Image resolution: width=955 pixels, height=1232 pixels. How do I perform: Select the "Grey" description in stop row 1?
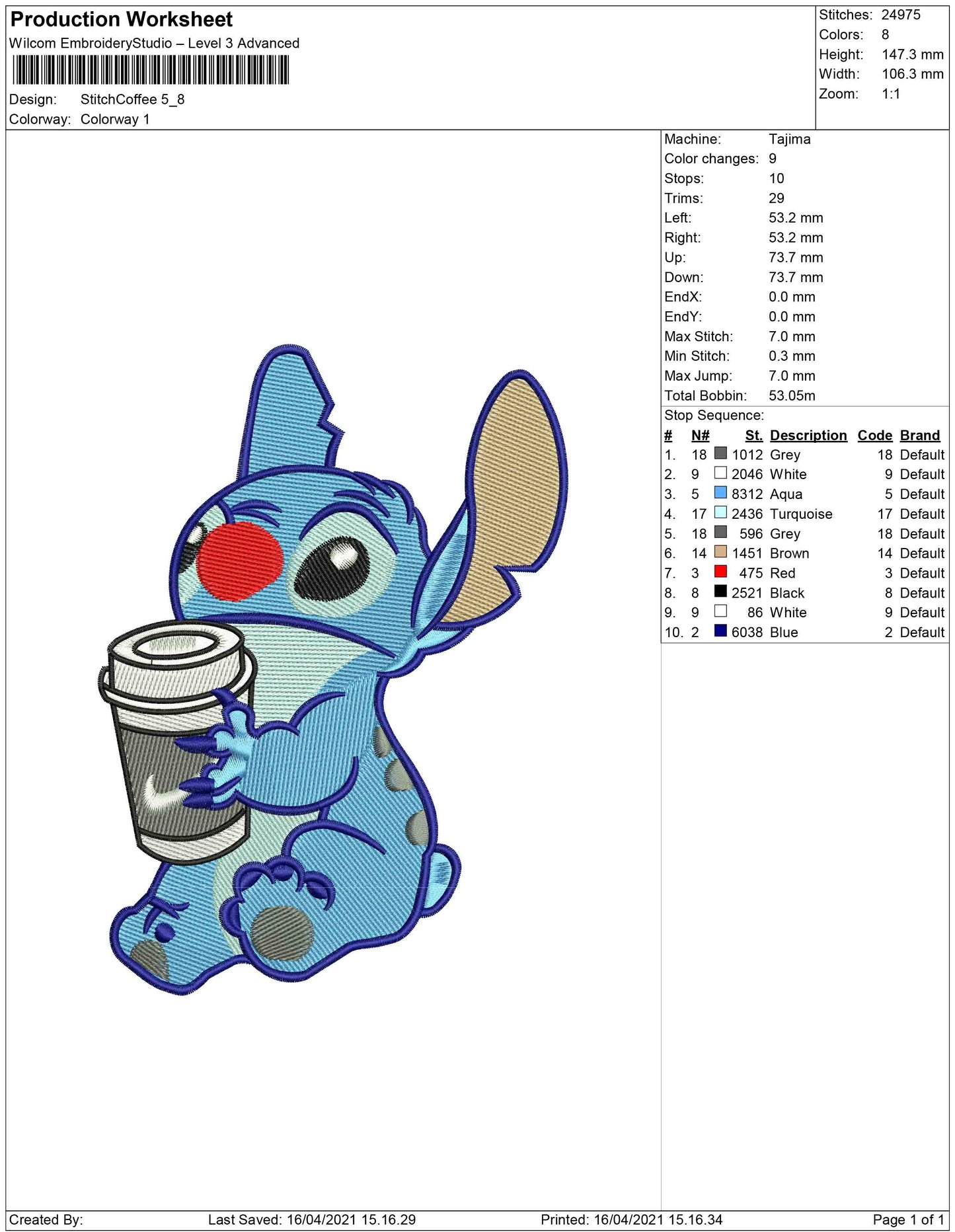(x=785, y=455)
